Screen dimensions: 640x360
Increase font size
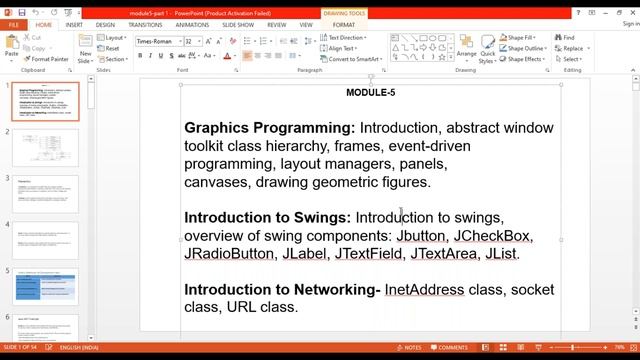[209, 42]
